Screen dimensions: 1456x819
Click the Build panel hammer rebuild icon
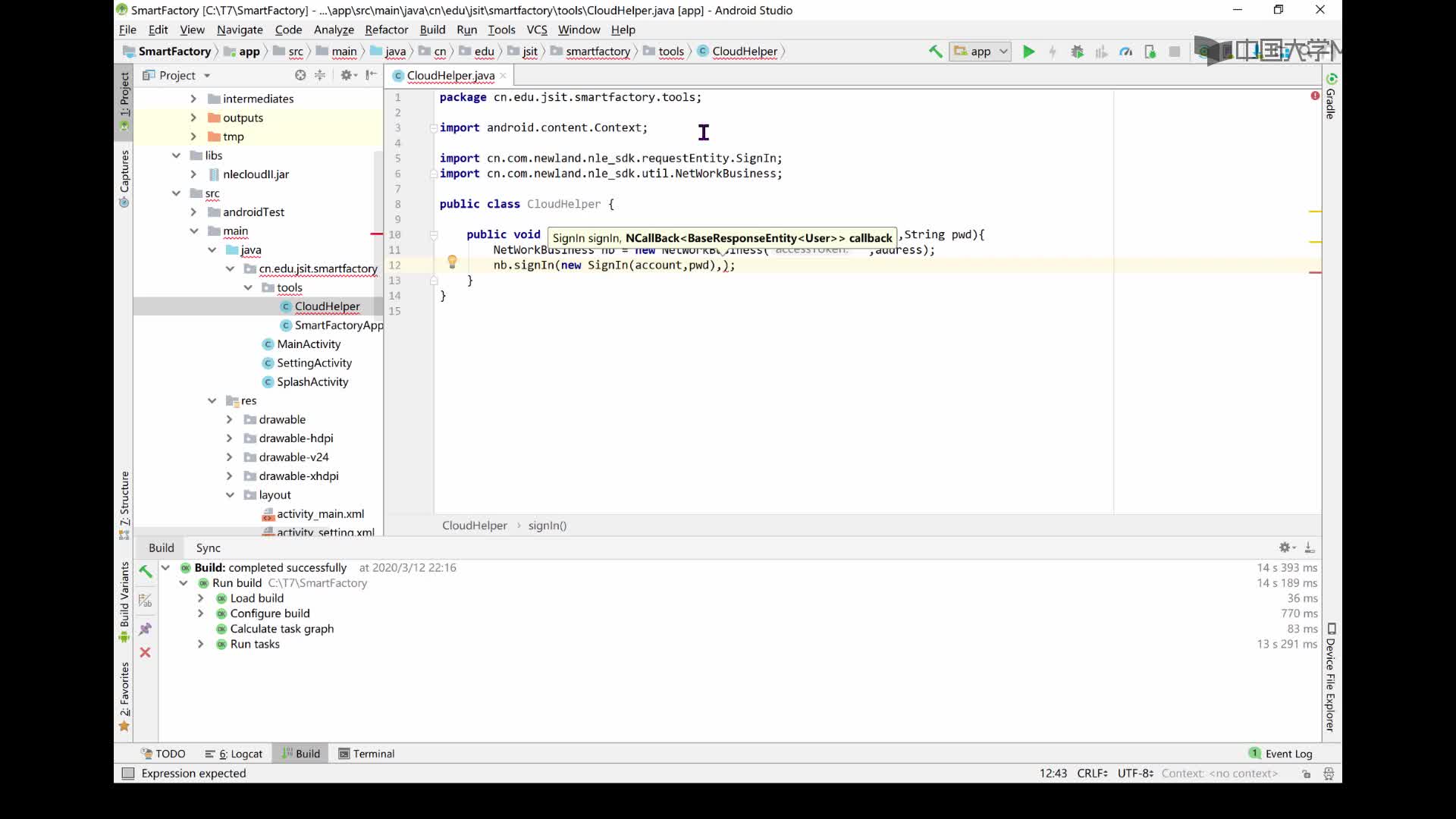pyautogui.click(x=145, y=572)
